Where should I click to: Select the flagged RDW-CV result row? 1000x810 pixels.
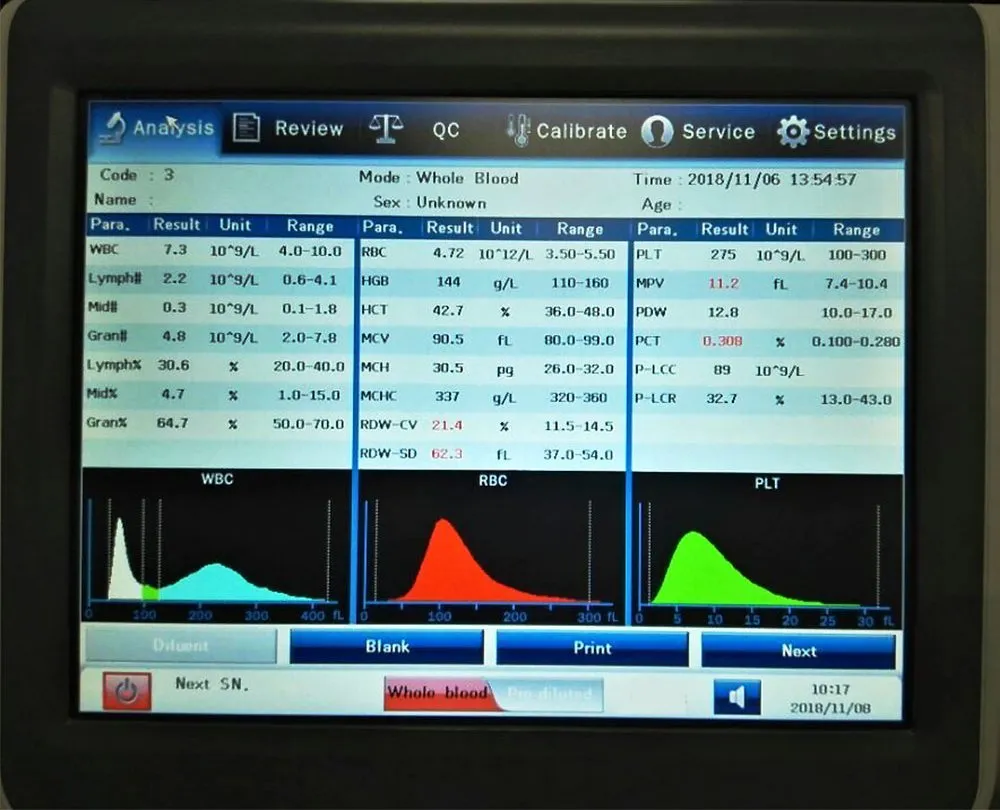click(x=491, y=425)
